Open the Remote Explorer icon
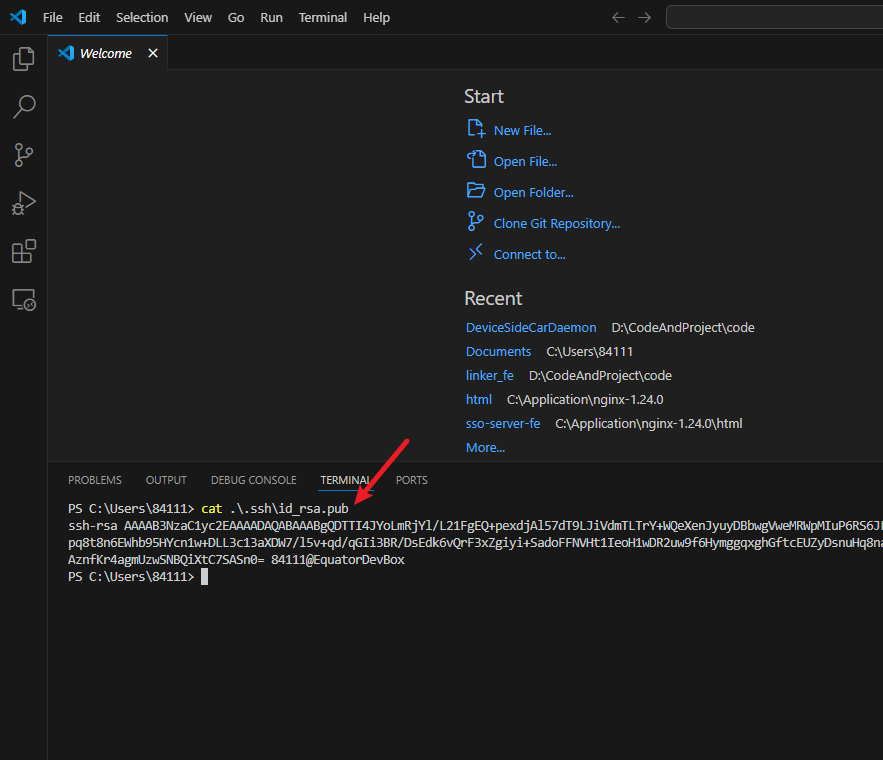The image size is (883, 760). pyautogui.click(x=23, y=299)
